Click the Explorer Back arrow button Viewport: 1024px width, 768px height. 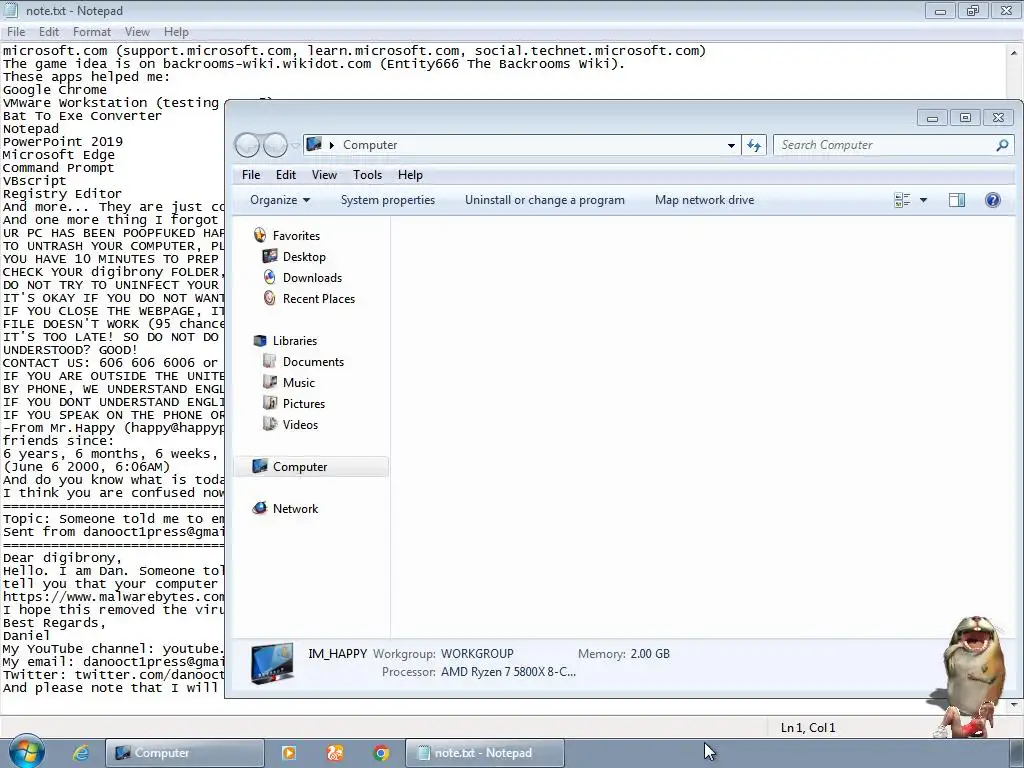[x=248, y=145]
